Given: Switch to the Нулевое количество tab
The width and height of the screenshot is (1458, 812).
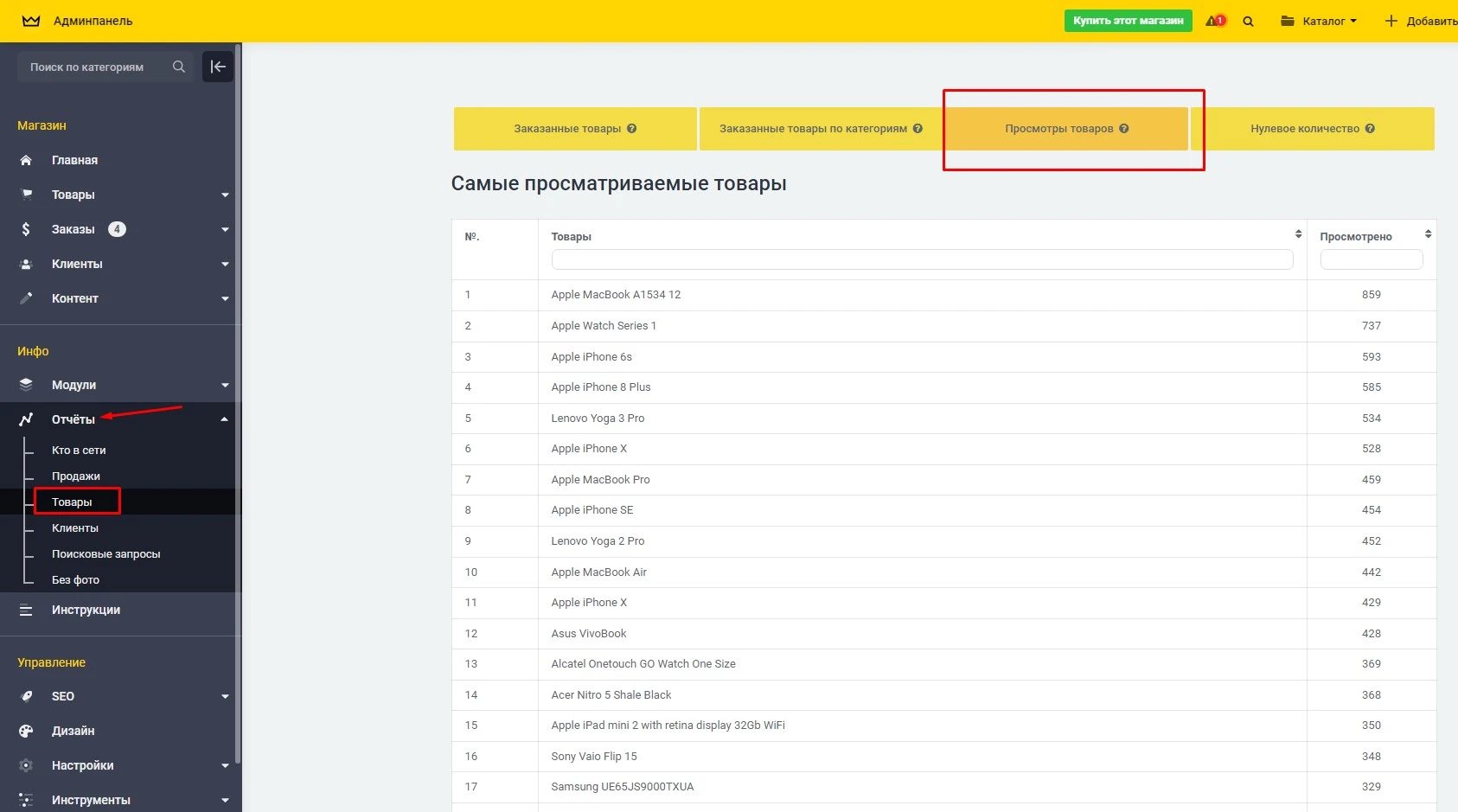Looking at the screenshot, I should click(1315, 128).
